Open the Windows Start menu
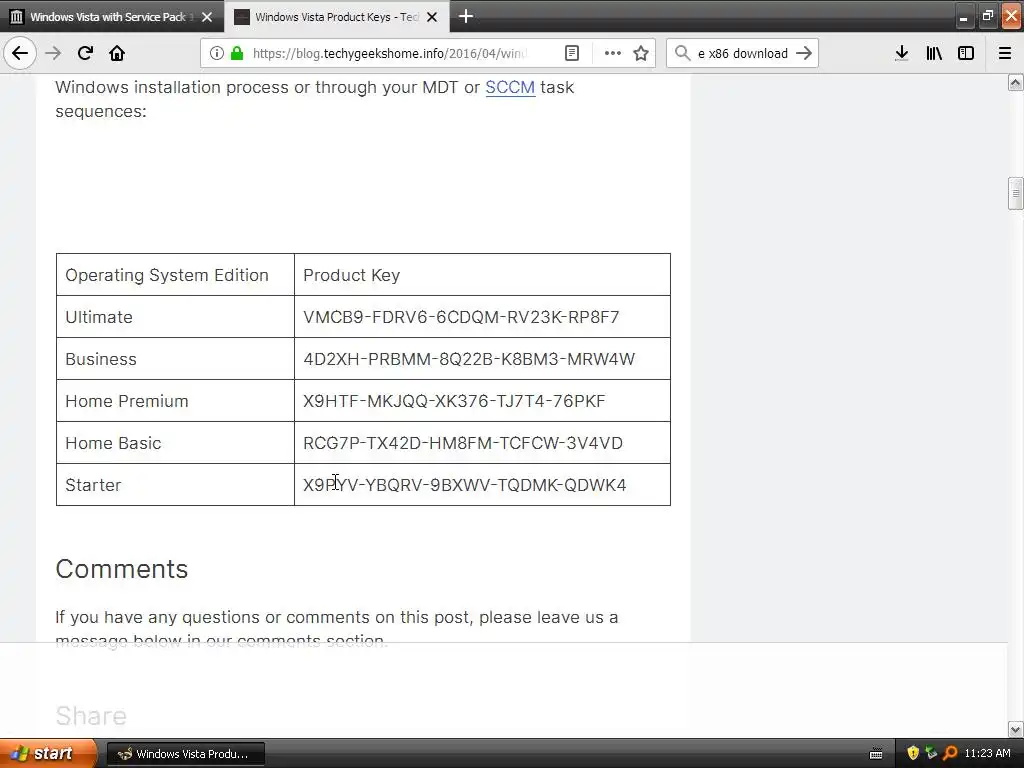The image size is (1024, 768). (x=48, y=753)
